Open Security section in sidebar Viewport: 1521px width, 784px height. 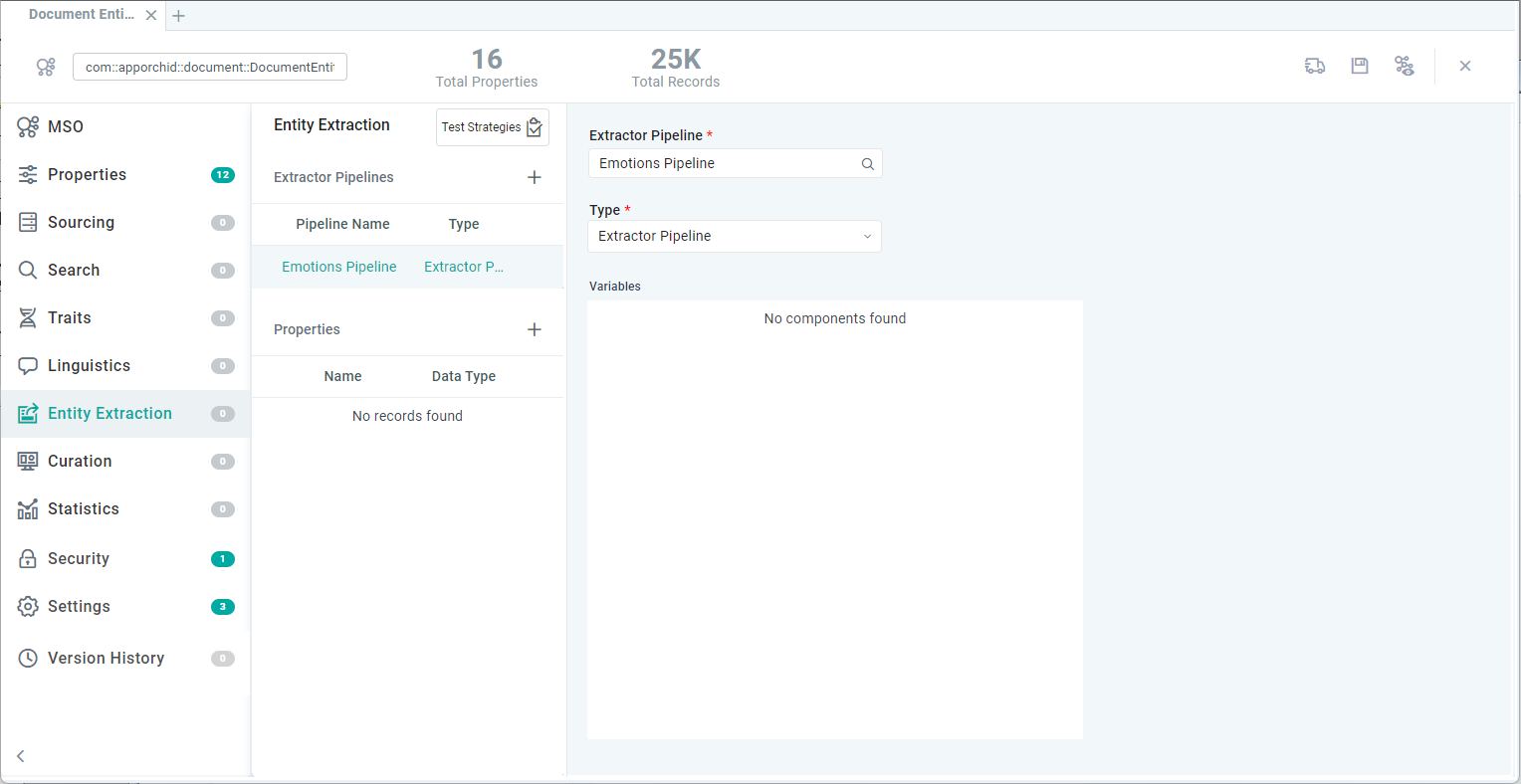click(x=78, y=559)
